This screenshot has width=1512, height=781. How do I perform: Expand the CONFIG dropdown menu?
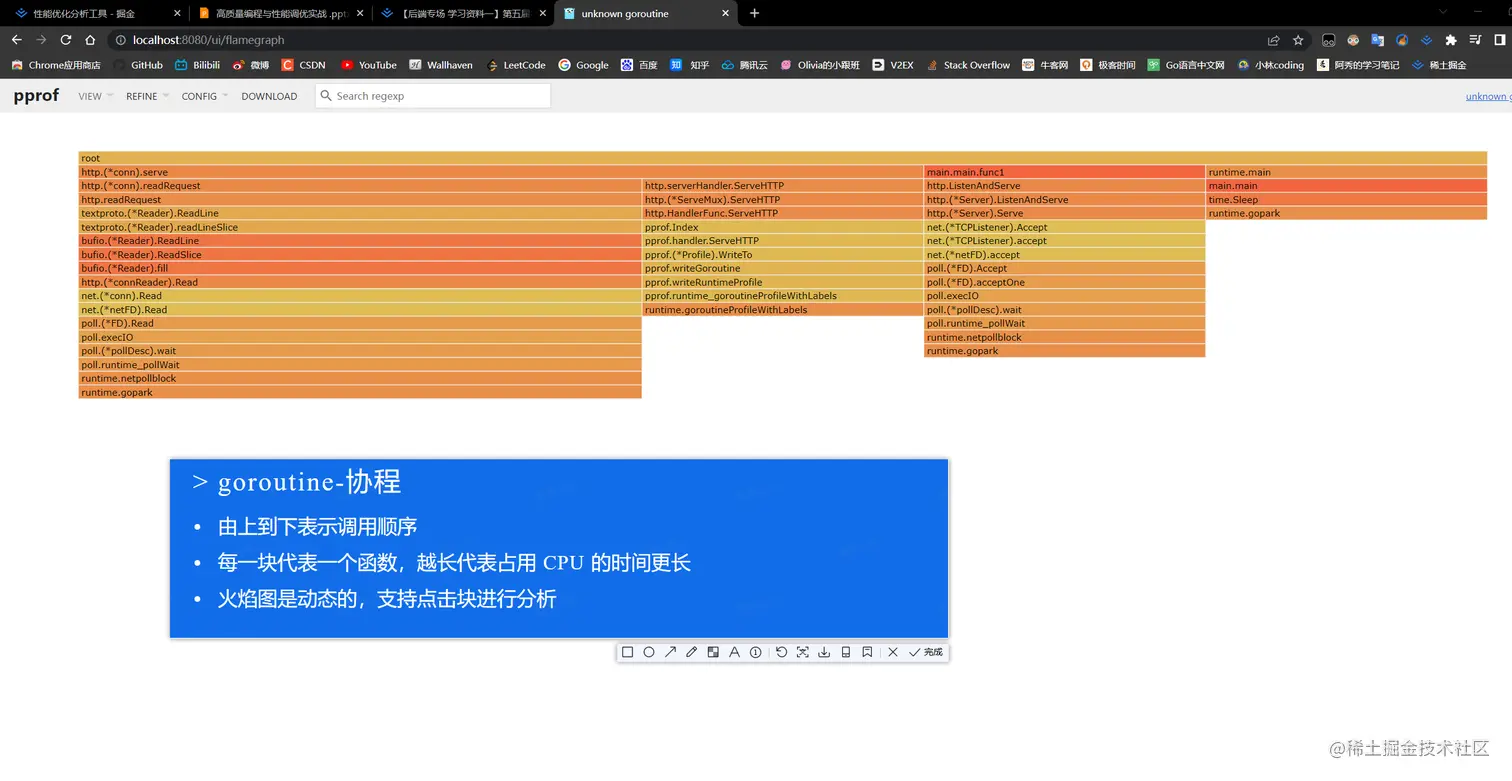204,96
